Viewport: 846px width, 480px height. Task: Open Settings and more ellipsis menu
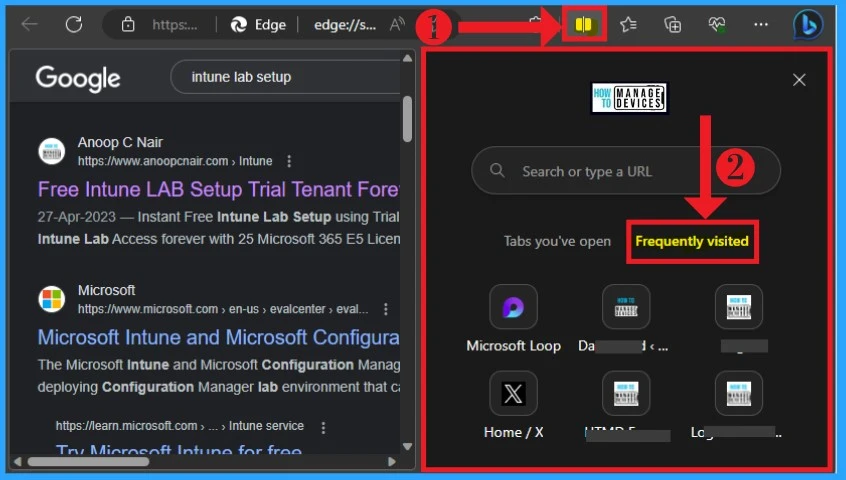pyautogui.click(x=761, y=24)
